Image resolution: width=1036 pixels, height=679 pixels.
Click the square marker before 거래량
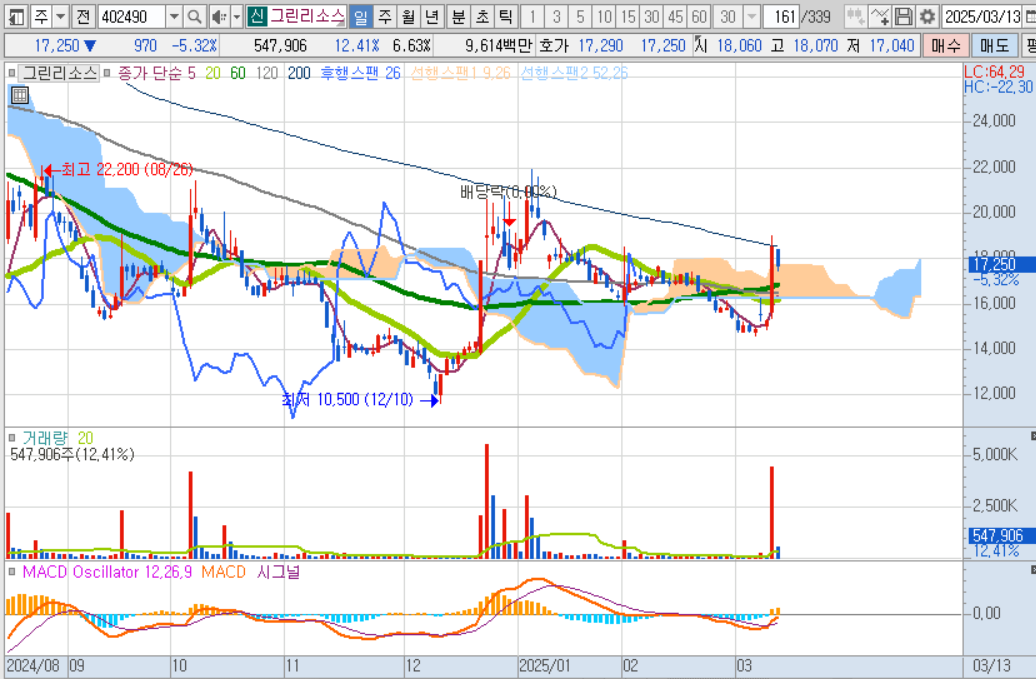[x=12, y=438]
